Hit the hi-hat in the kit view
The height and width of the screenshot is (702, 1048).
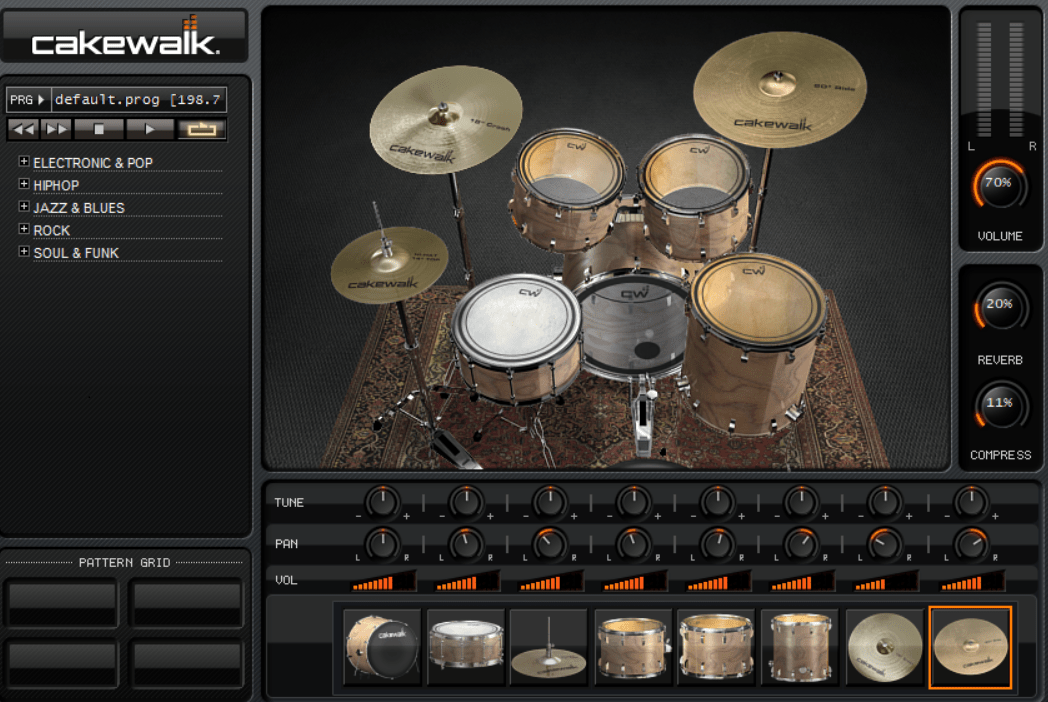[389, 264]
